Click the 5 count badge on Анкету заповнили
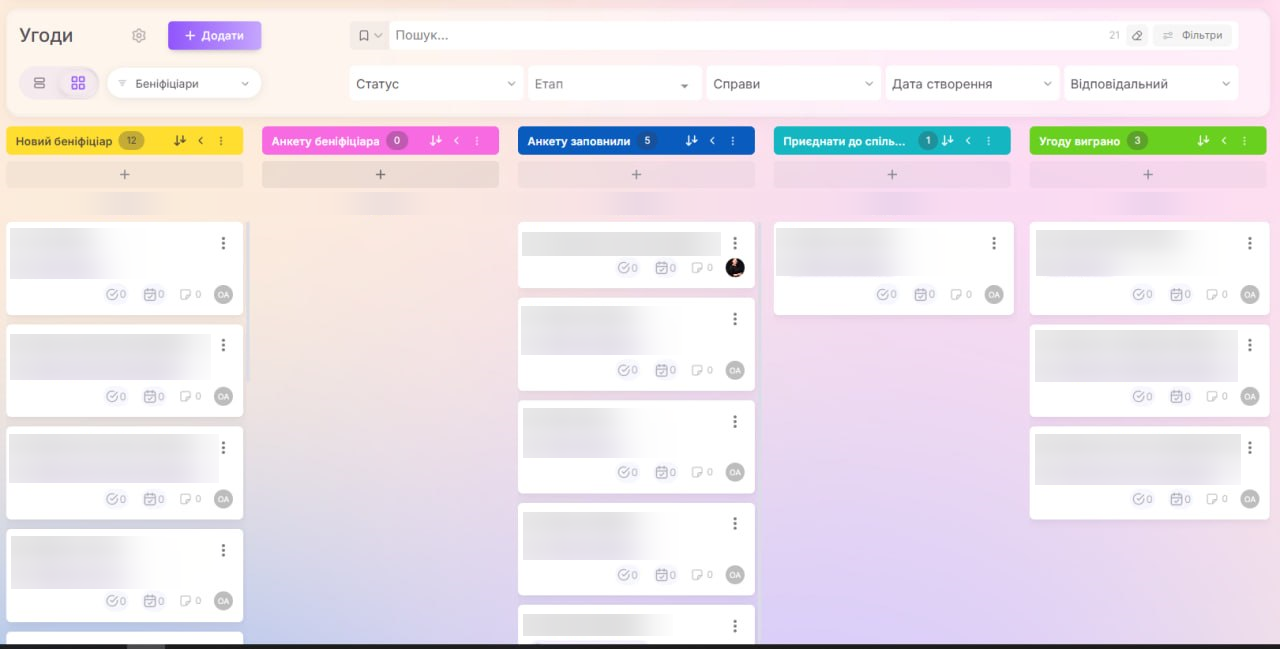This screenshot has height=649, width=1280. (647, 141)
